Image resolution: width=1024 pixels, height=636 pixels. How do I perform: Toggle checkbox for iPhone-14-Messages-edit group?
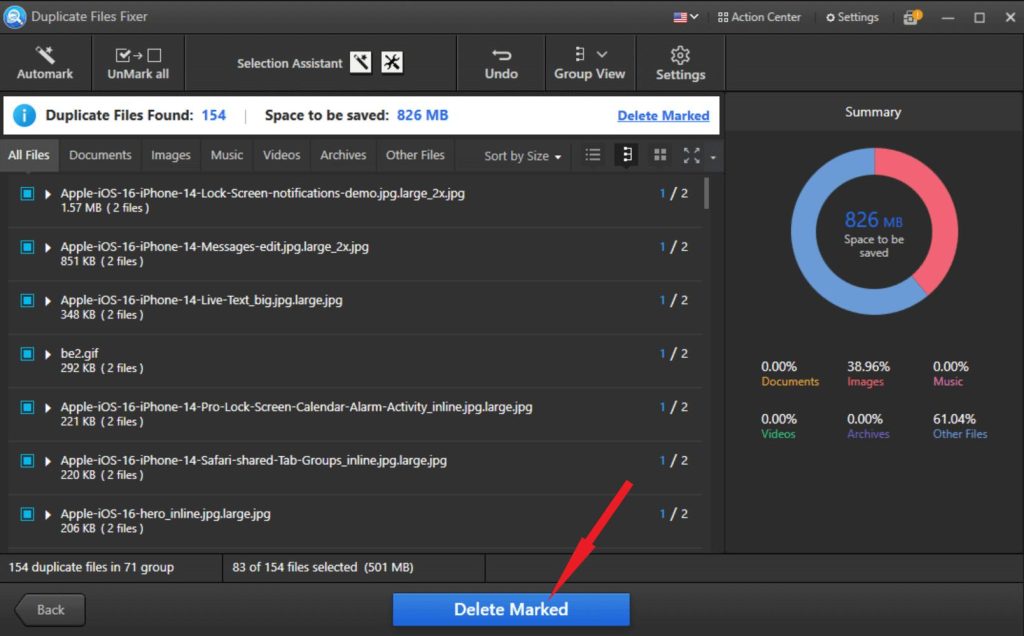pyautogui.click(x=28, y=247)
